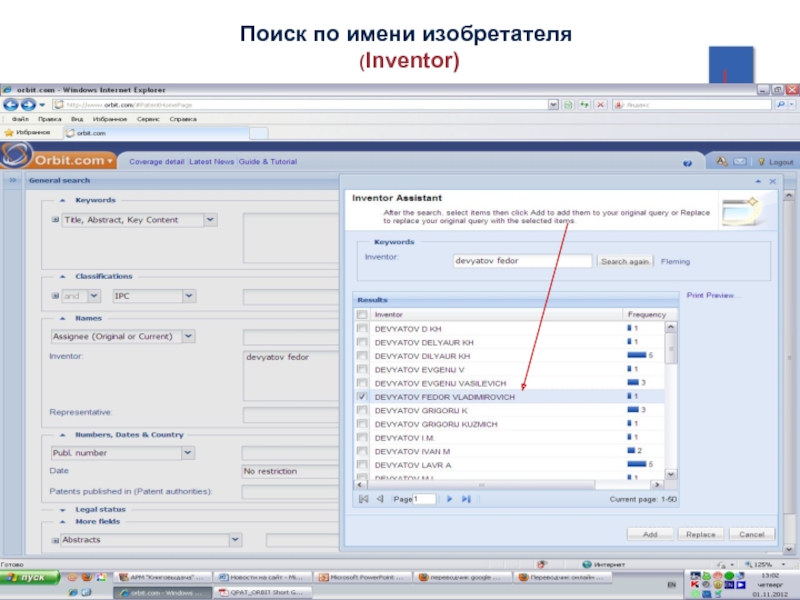
Task: Open the IPC classification dropdown
Action: pyautogui.click(x=189, y=296)
